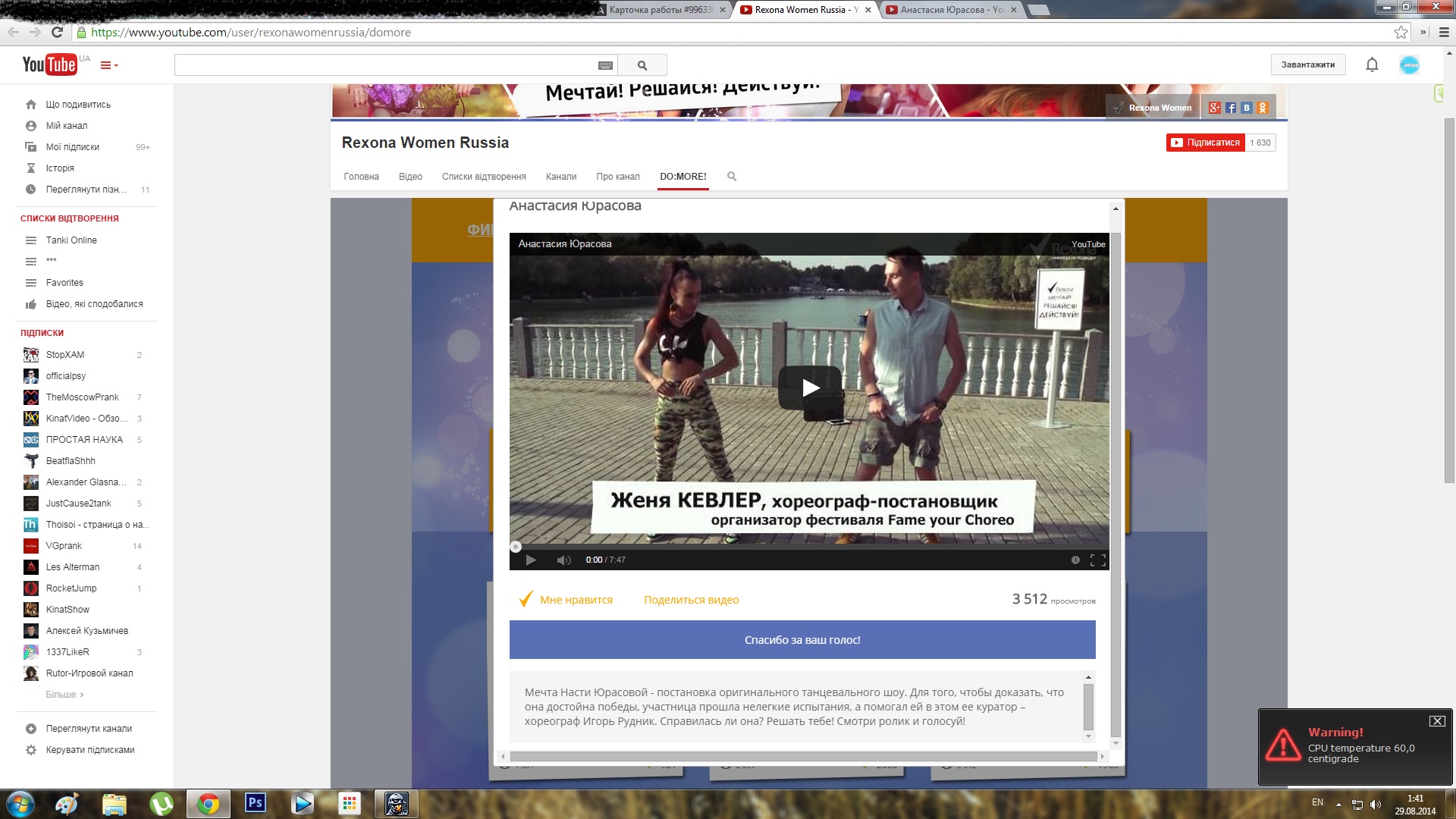Click the Спасибо за ваш голос! banner
This screenshot has width=1456, height=819.
point(802,640)
